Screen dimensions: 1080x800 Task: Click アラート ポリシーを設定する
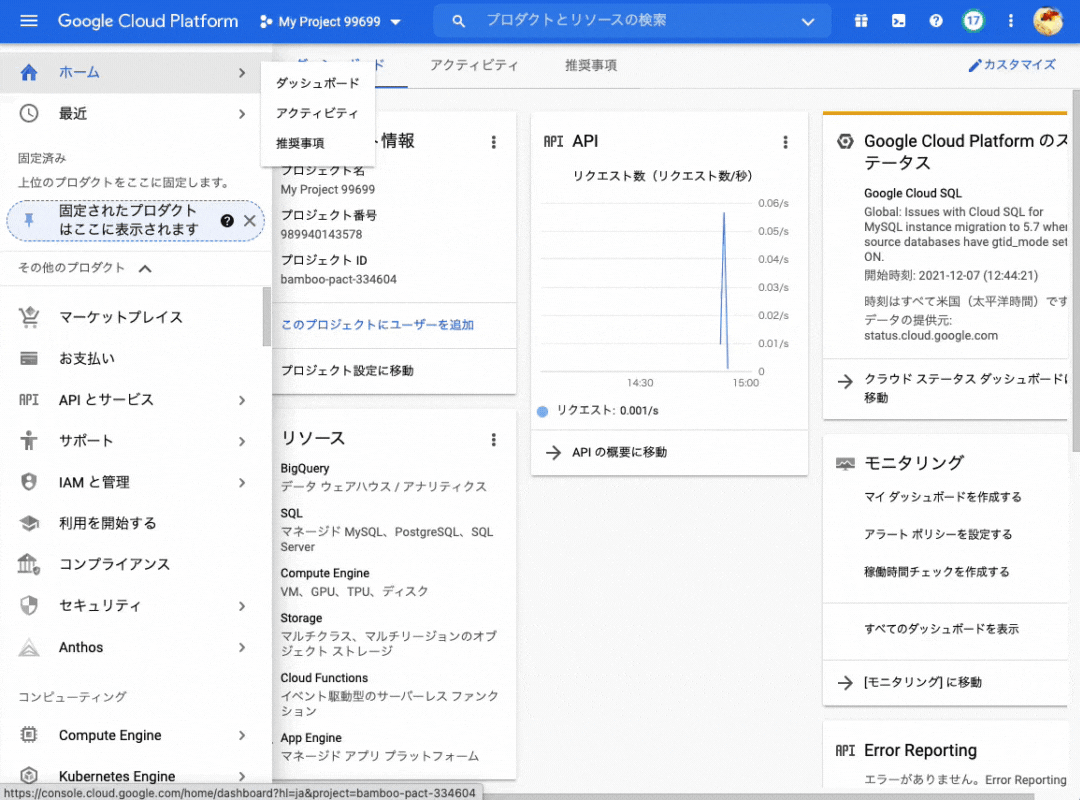click(x=938, y=534)
